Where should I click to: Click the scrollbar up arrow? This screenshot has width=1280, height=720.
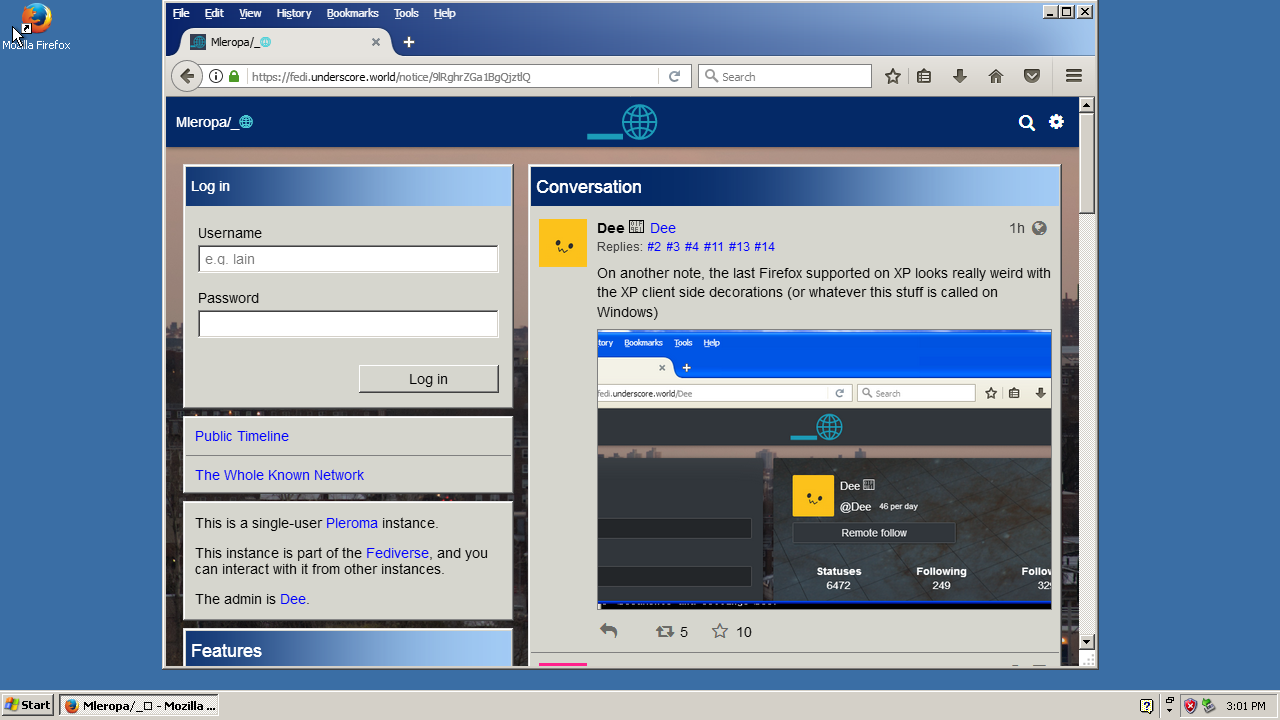[1087, 105]
